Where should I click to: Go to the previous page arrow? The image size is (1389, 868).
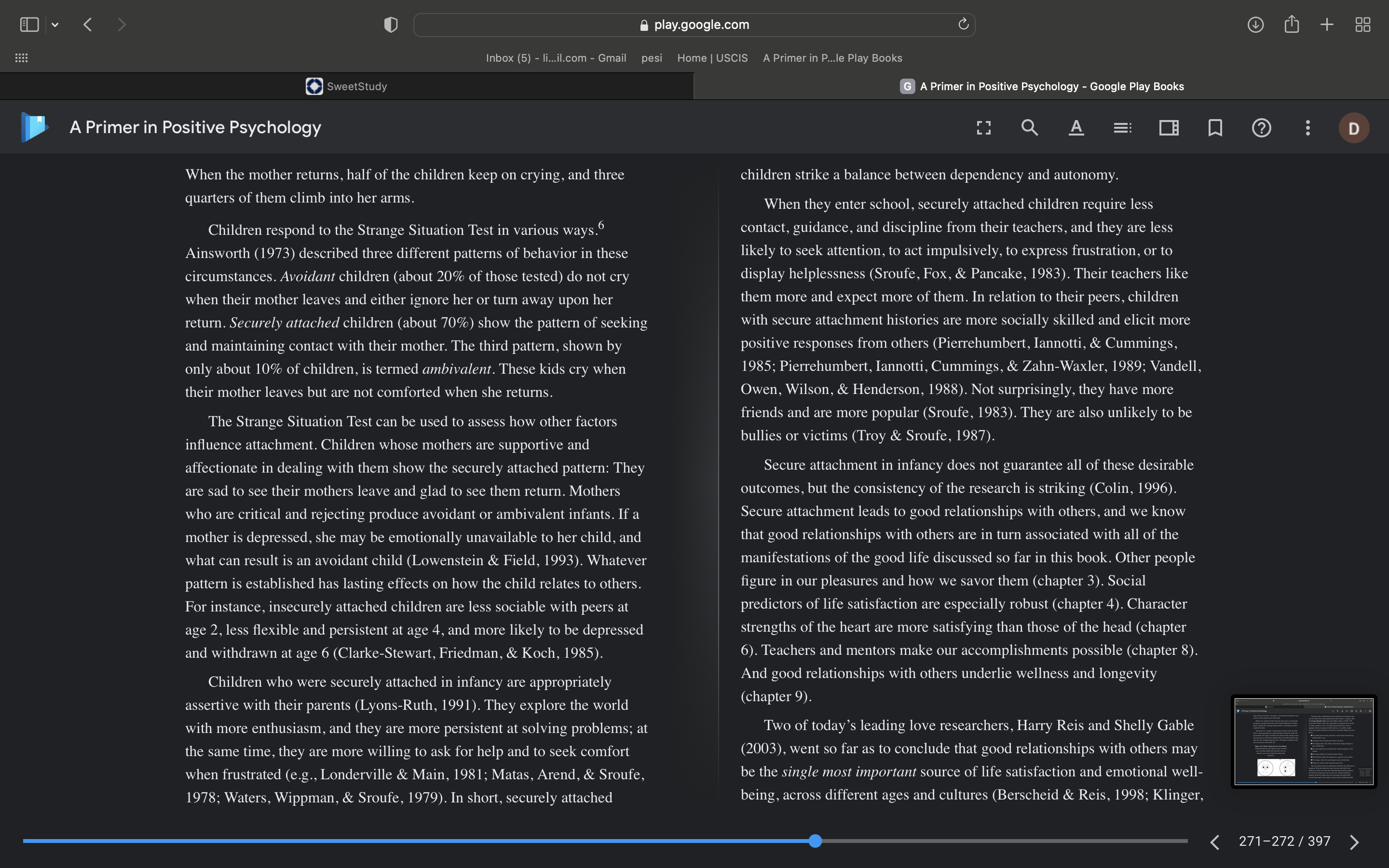pyautogui.click(x=1214, y=841)
